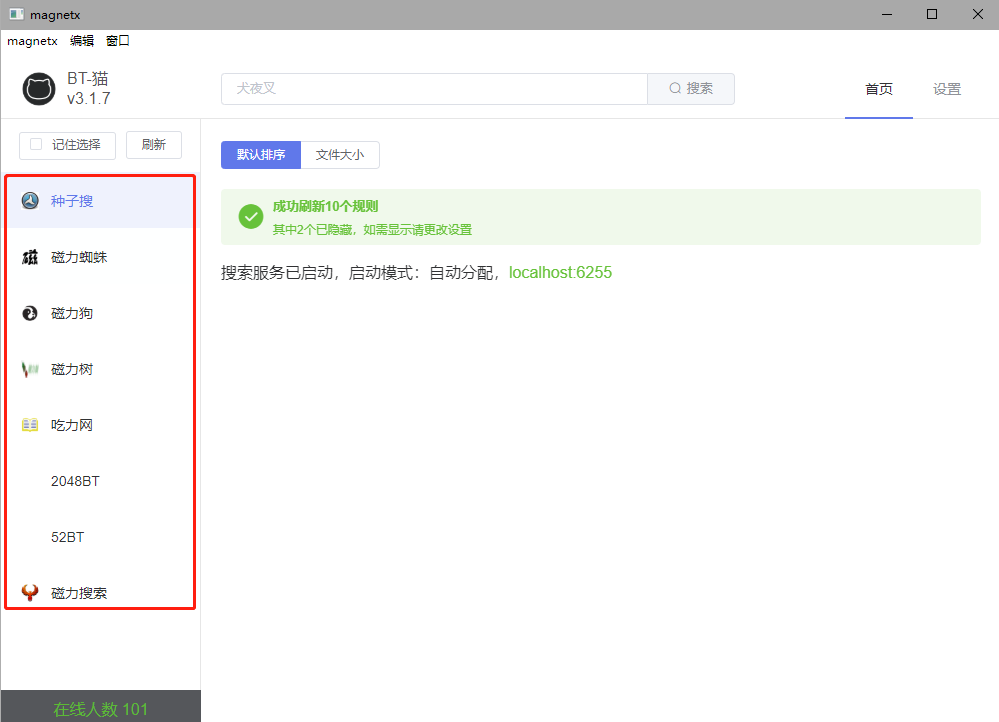
Task: Choose the 2048BT source
Action: pos(101,481)
